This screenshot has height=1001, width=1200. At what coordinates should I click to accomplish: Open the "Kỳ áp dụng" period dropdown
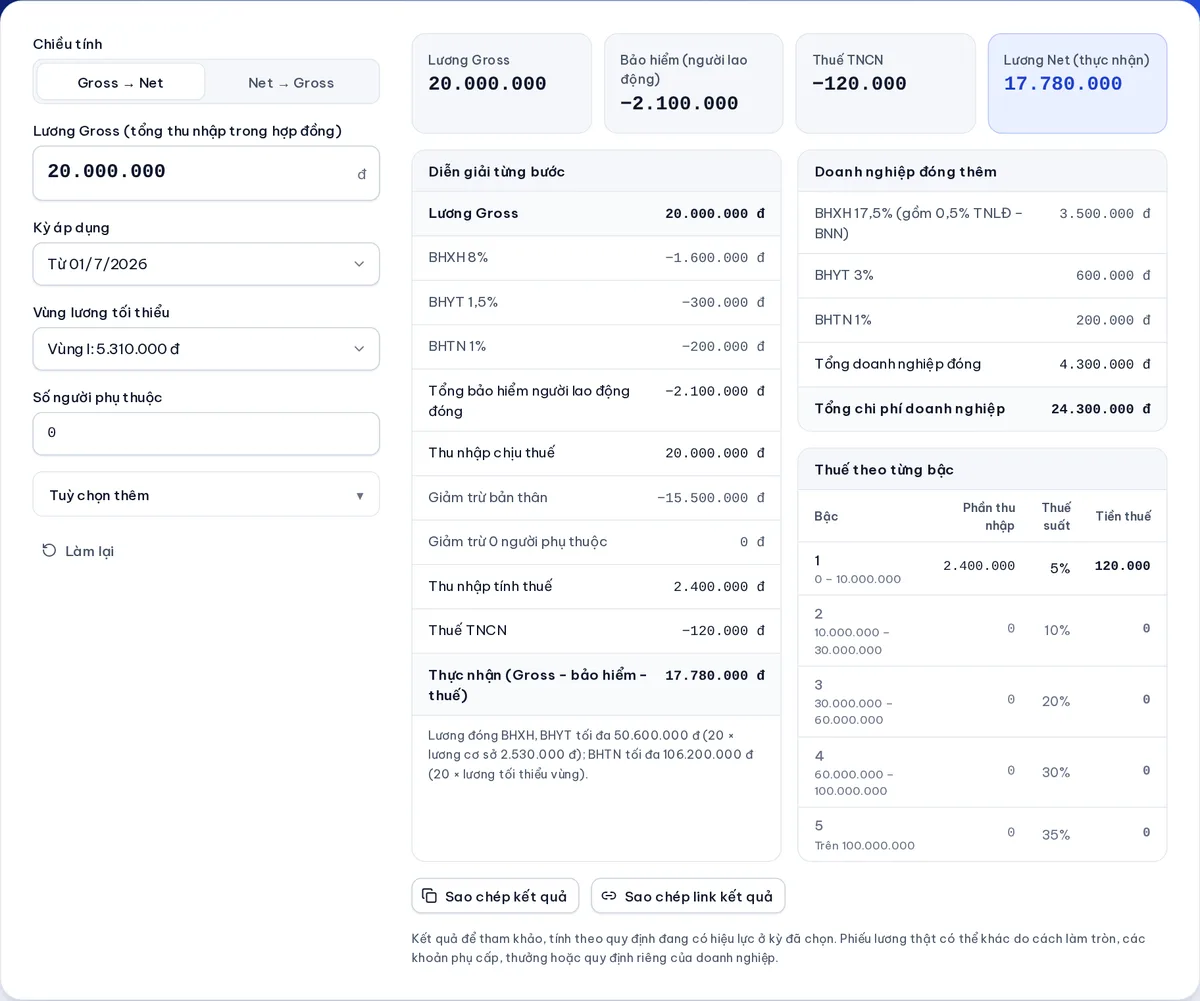[x=206, y=264]
